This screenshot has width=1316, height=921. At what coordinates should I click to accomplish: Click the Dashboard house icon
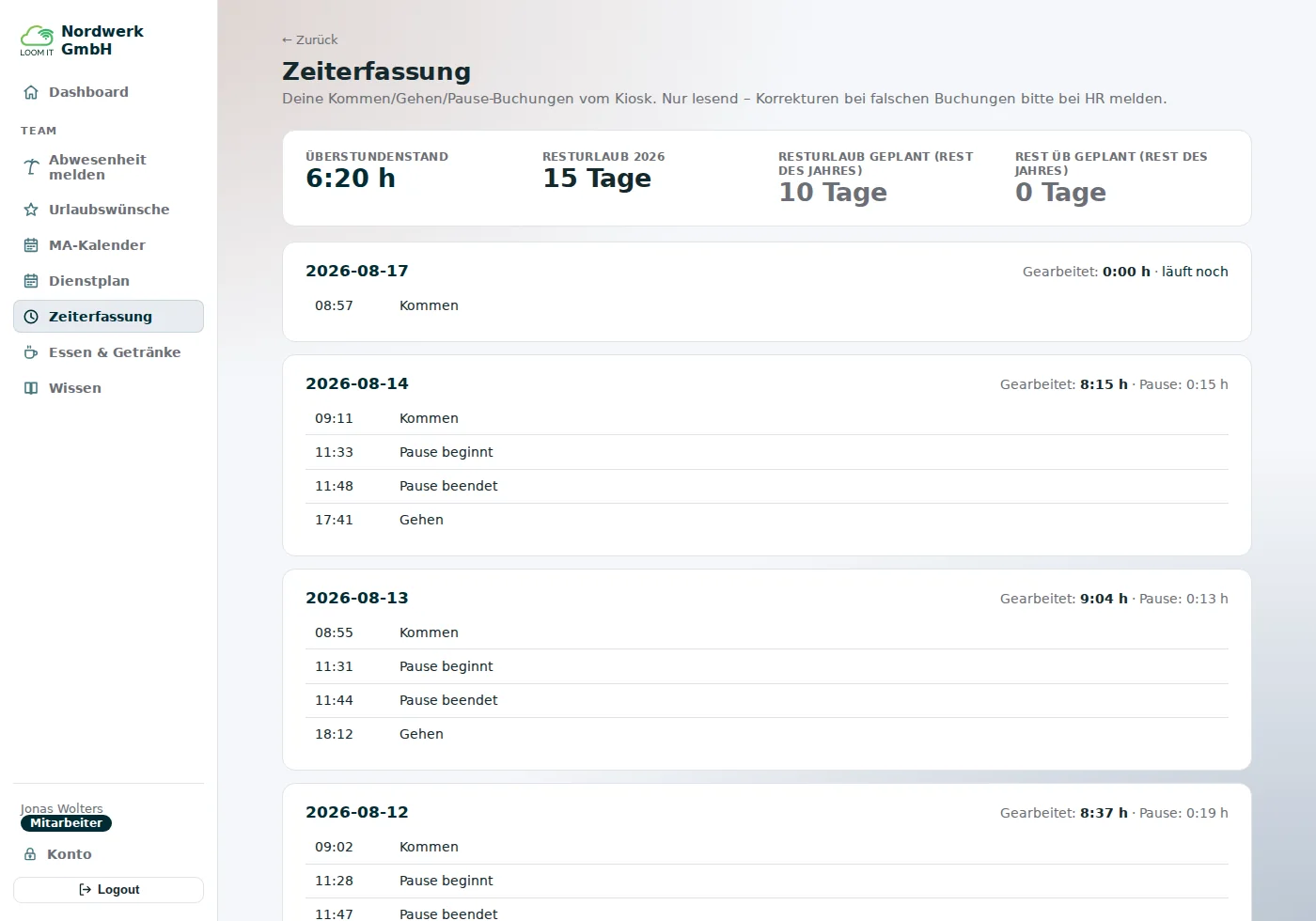coord(31,92)
